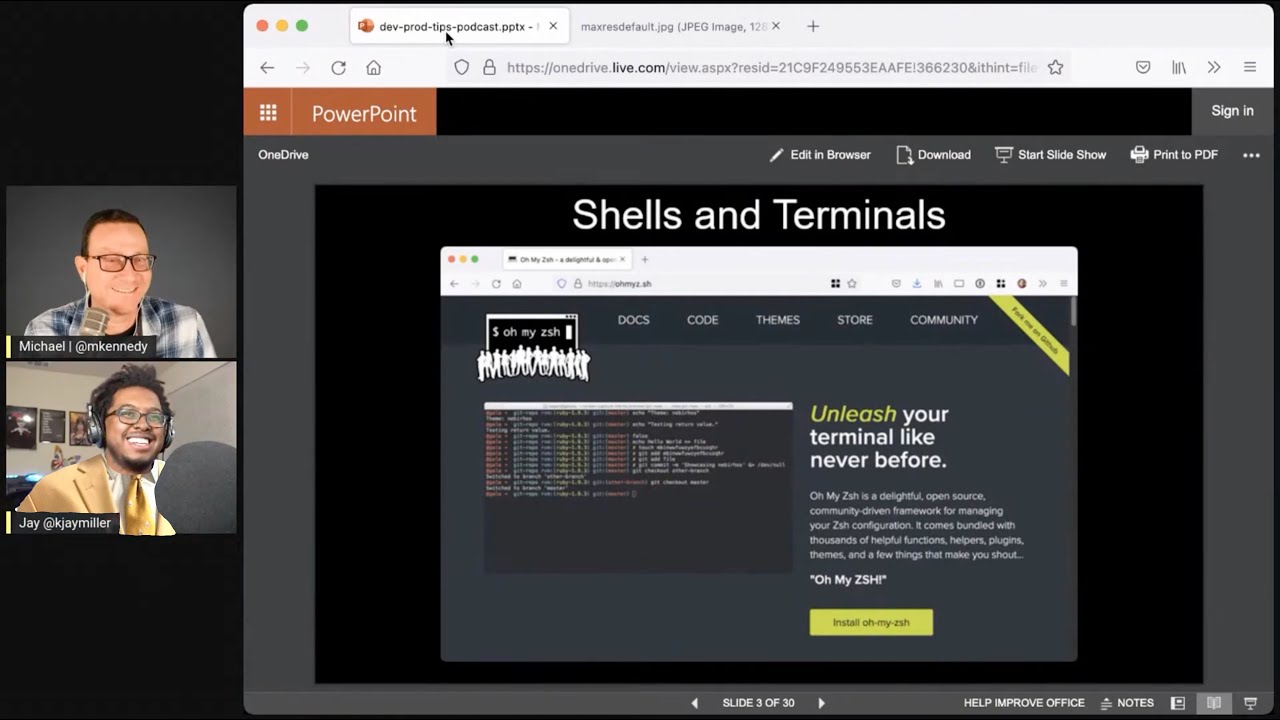Open the More options ellipsis menu
Image resolution: width=1280 pixels, height=720 pixels.
[1251, 155]
